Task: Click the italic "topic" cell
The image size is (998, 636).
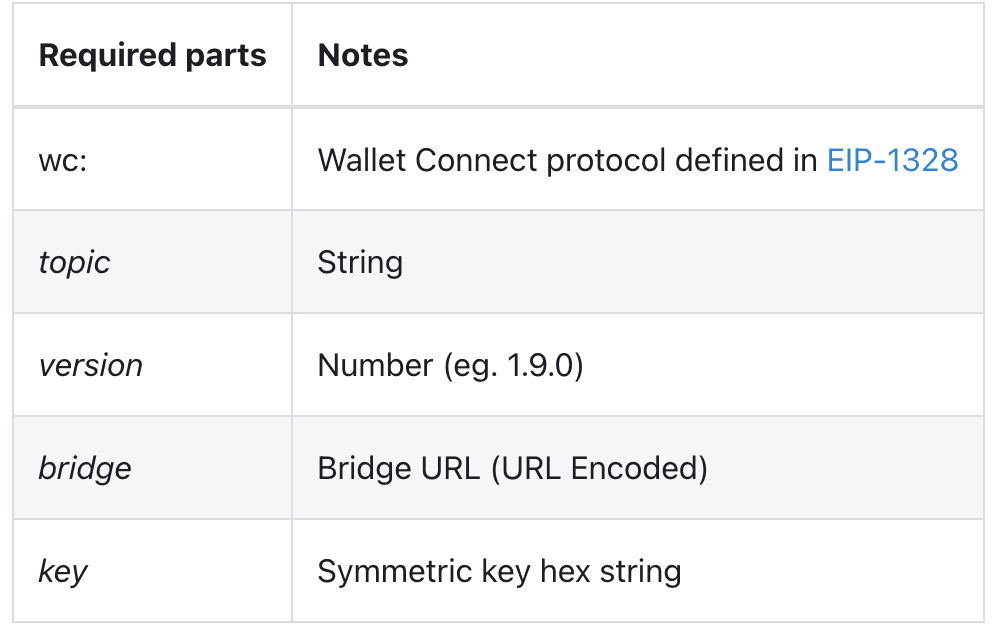Action: tap(74, 263)
